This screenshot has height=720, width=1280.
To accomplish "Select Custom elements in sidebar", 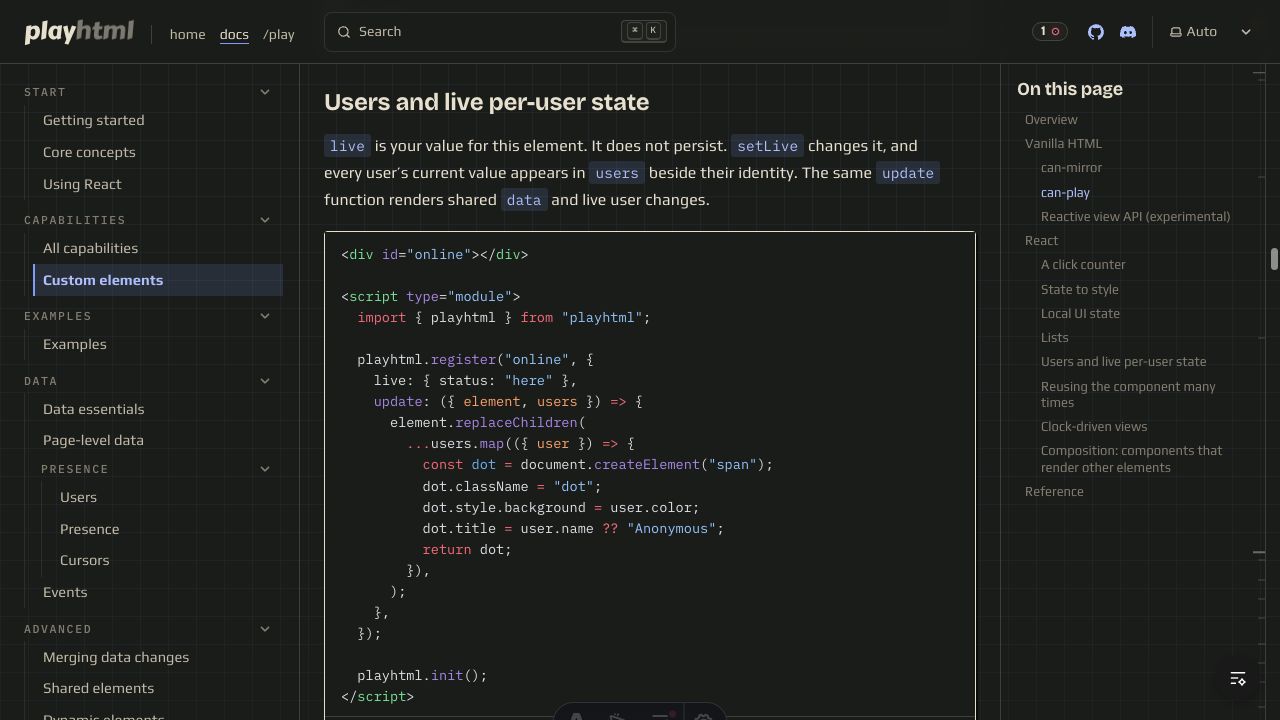I will tap(158, 280).
